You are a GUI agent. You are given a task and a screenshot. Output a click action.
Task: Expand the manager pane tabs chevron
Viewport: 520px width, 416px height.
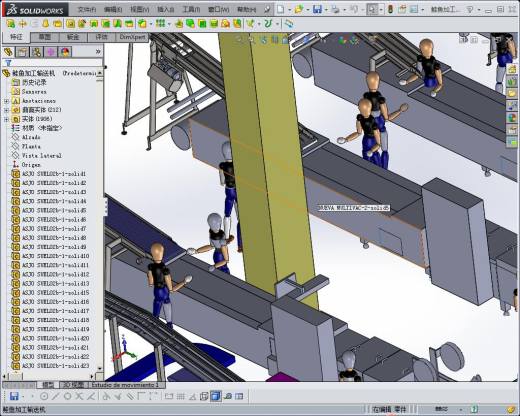[98, 51]
